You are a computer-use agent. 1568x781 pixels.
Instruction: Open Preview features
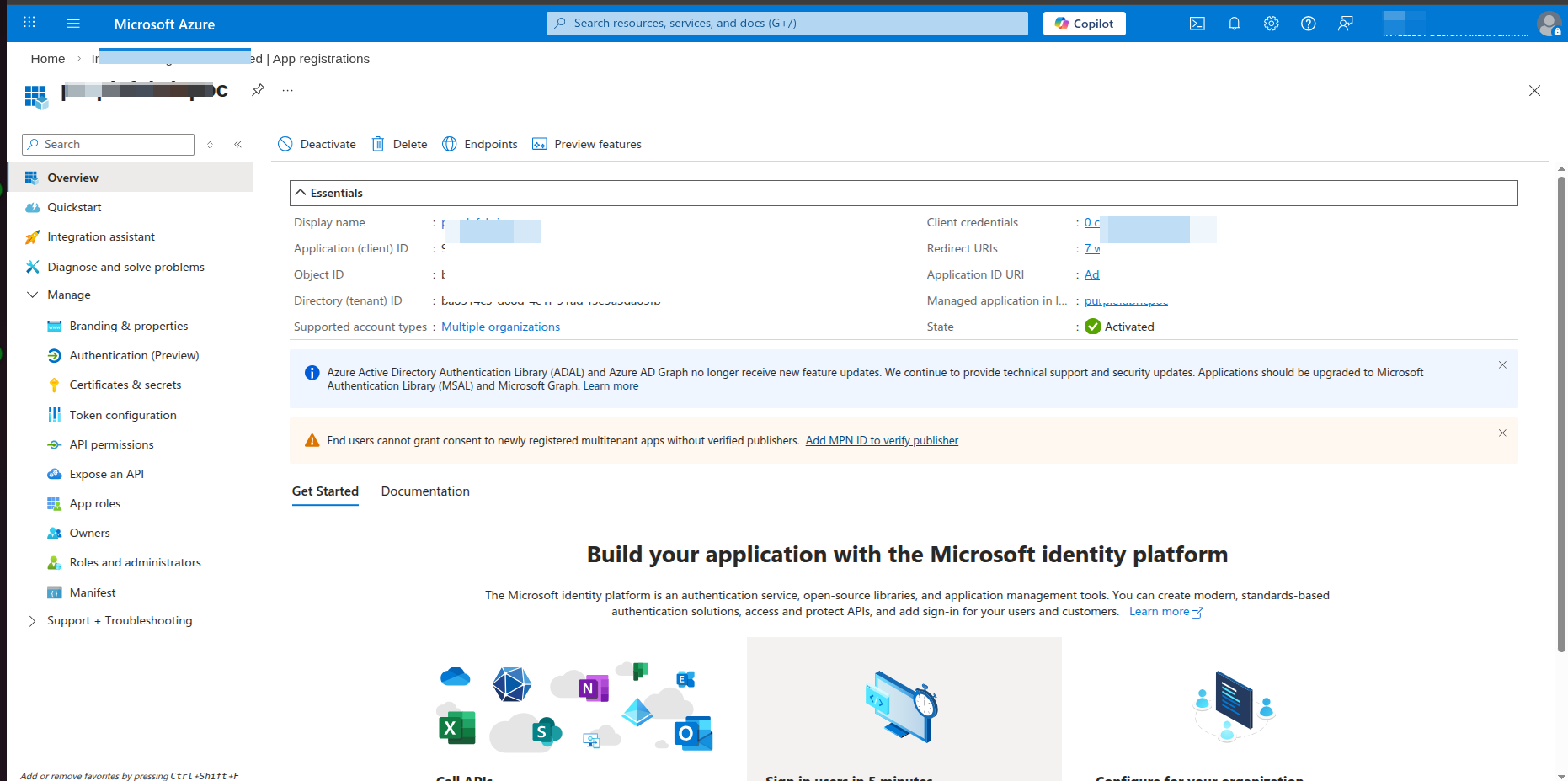pos(587,144)
